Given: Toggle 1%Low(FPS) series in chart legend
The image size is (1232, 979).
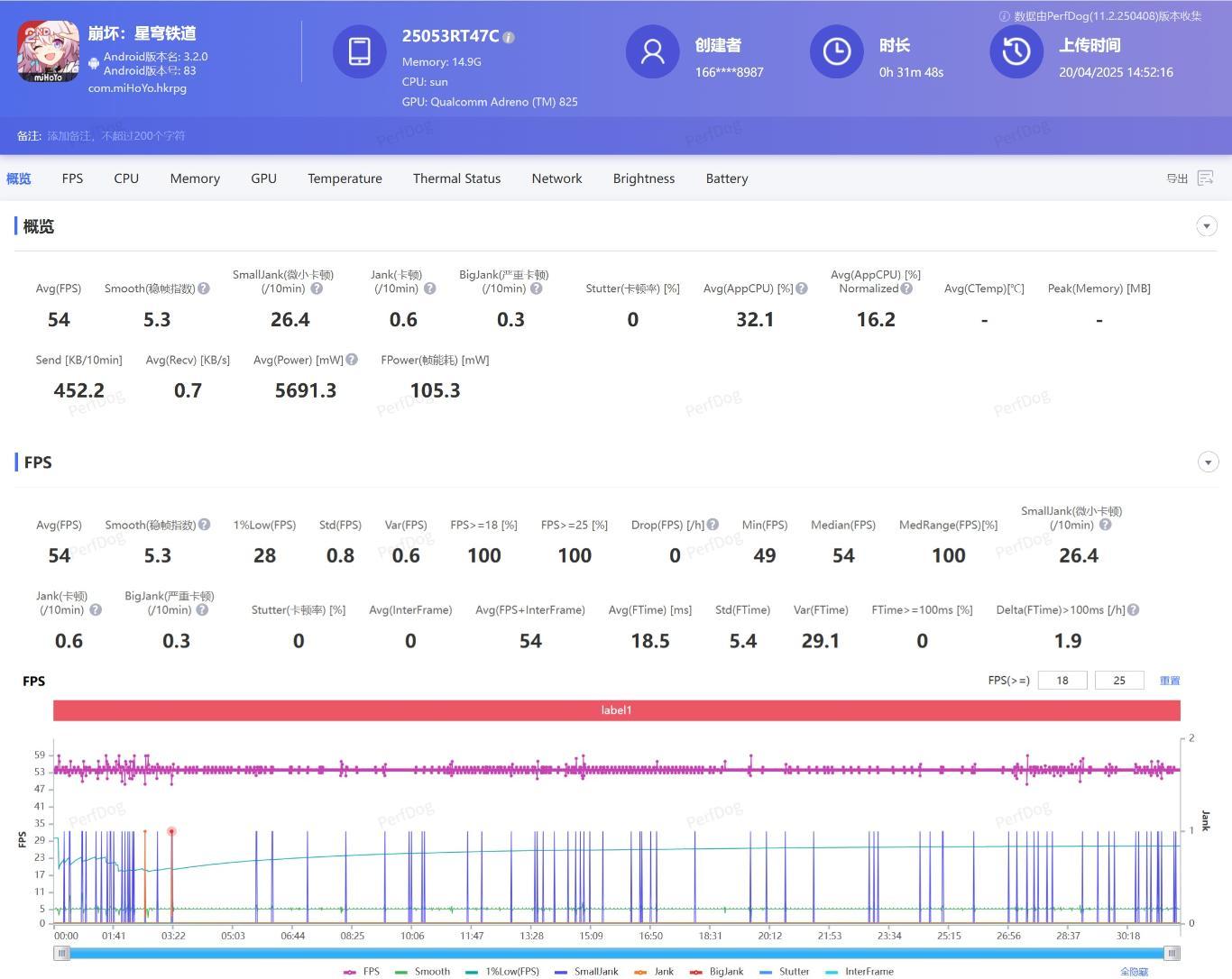Looking at the screenshot, I should (502, 972).
